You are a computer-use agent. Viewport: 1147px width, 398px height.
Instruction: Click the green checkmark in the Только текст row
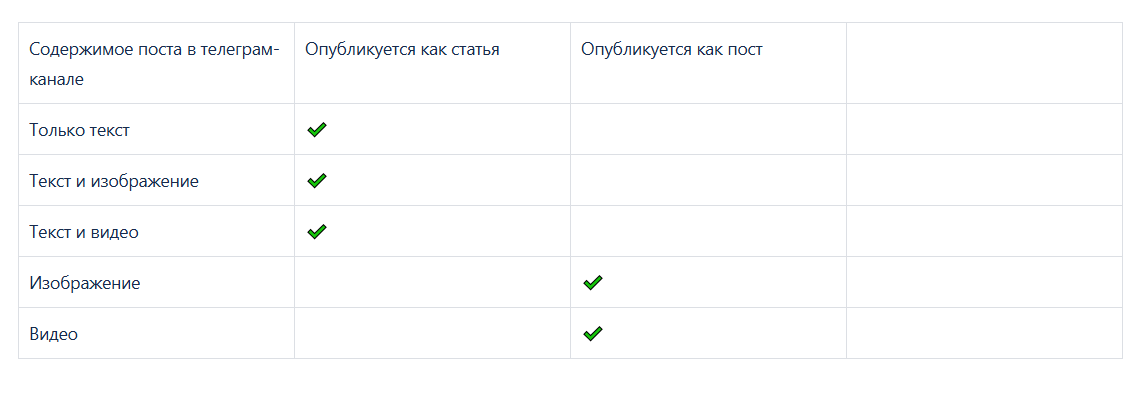(x=316, y=129)
